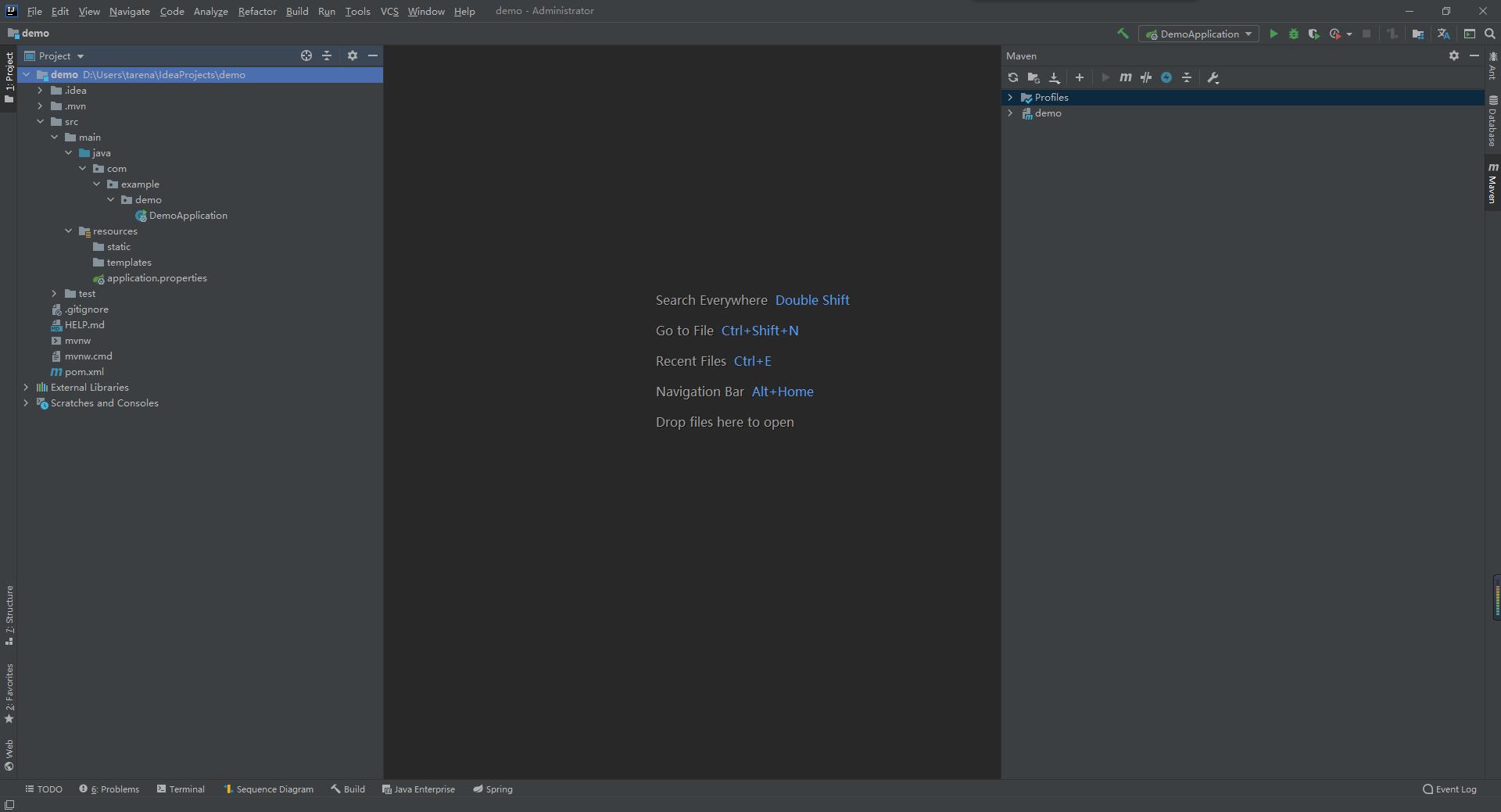
Task: Start debugging with the green bug icon
Action: pyautogui.click(x=1294, y=34)
